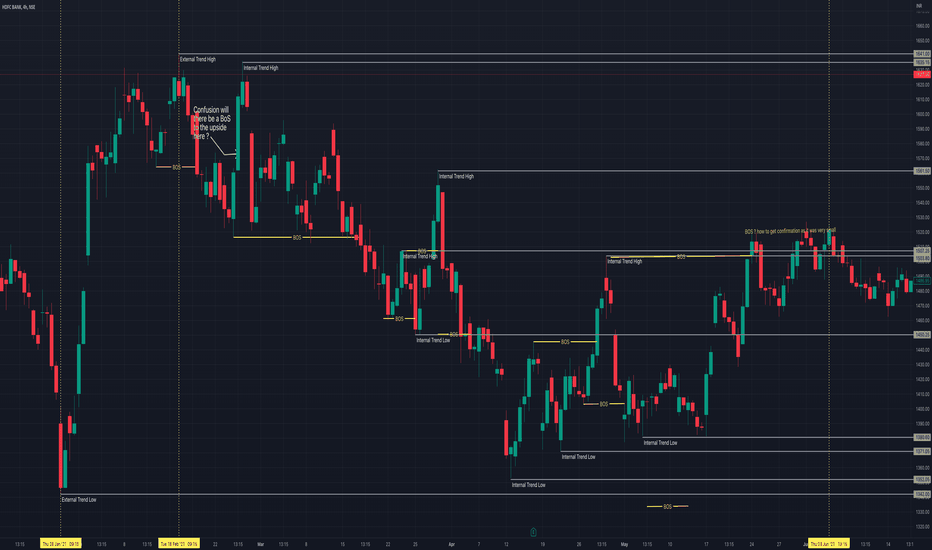Click the Mar label on the time axis
The width and height of the screenshot is (932, 550).
click(x=260, y=544)
